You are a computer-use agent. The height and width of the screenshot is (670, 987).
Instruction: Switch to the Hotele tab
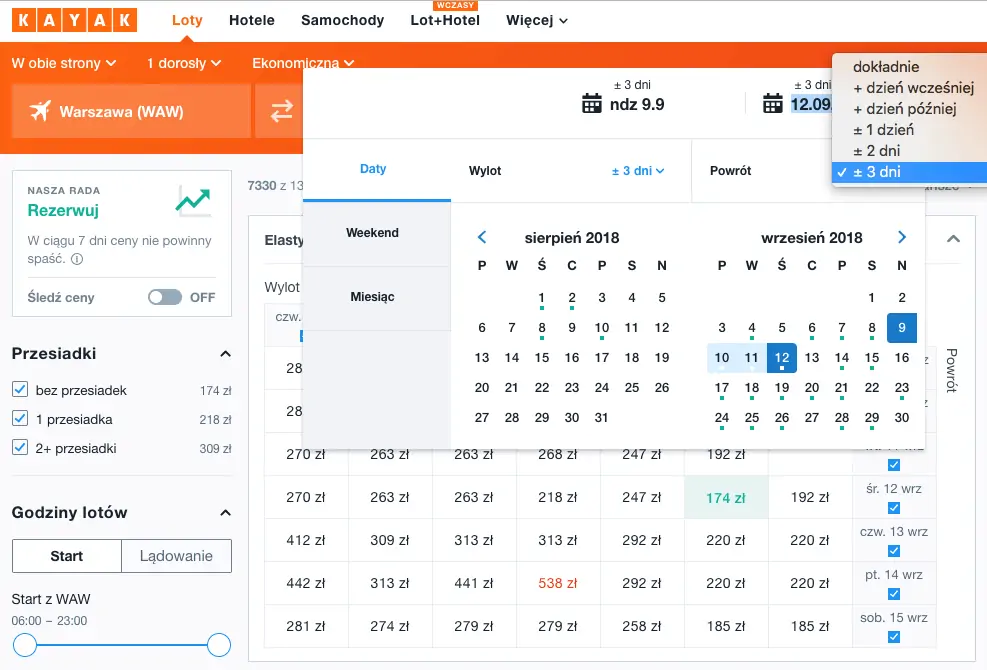point(252,20)
